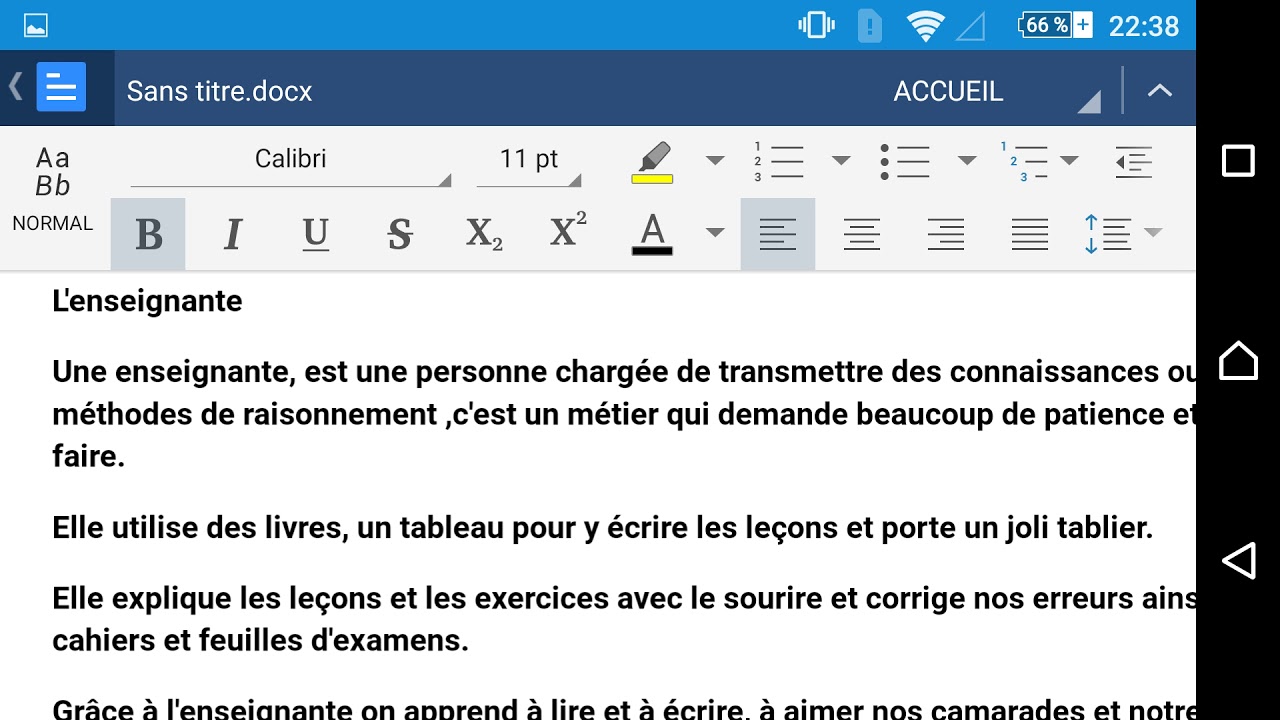Open the blue document app icon
The height and width of the screenshot is (720, 1280).
point(61,88)
